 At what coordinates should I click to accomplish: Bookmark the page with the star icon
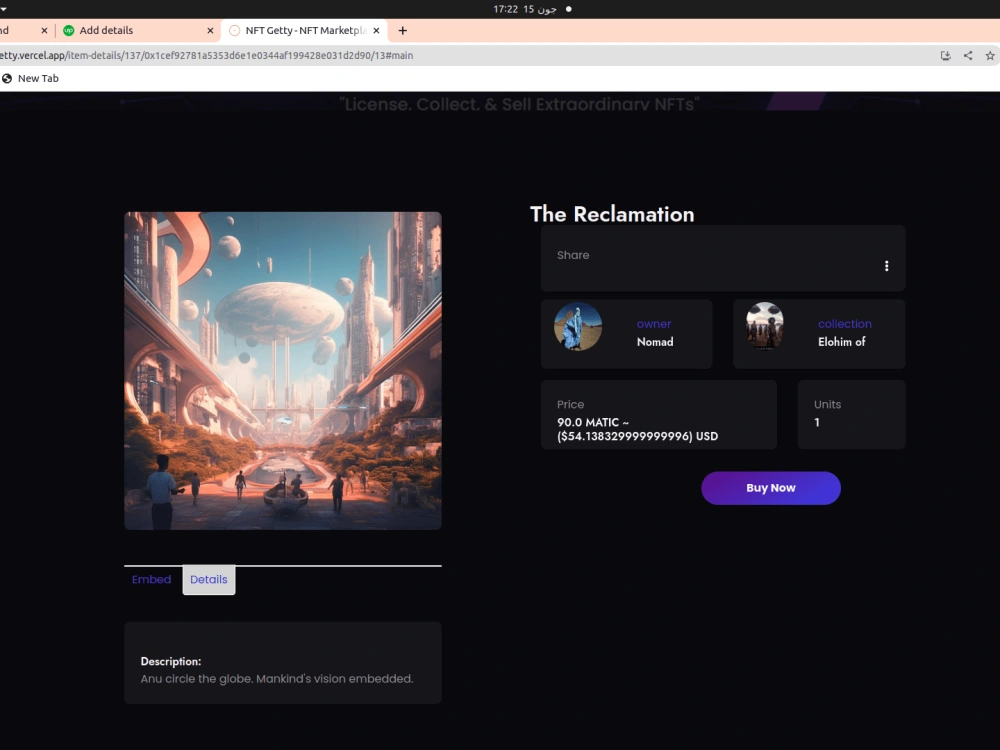pyautogui.click(x=989, y=55)
